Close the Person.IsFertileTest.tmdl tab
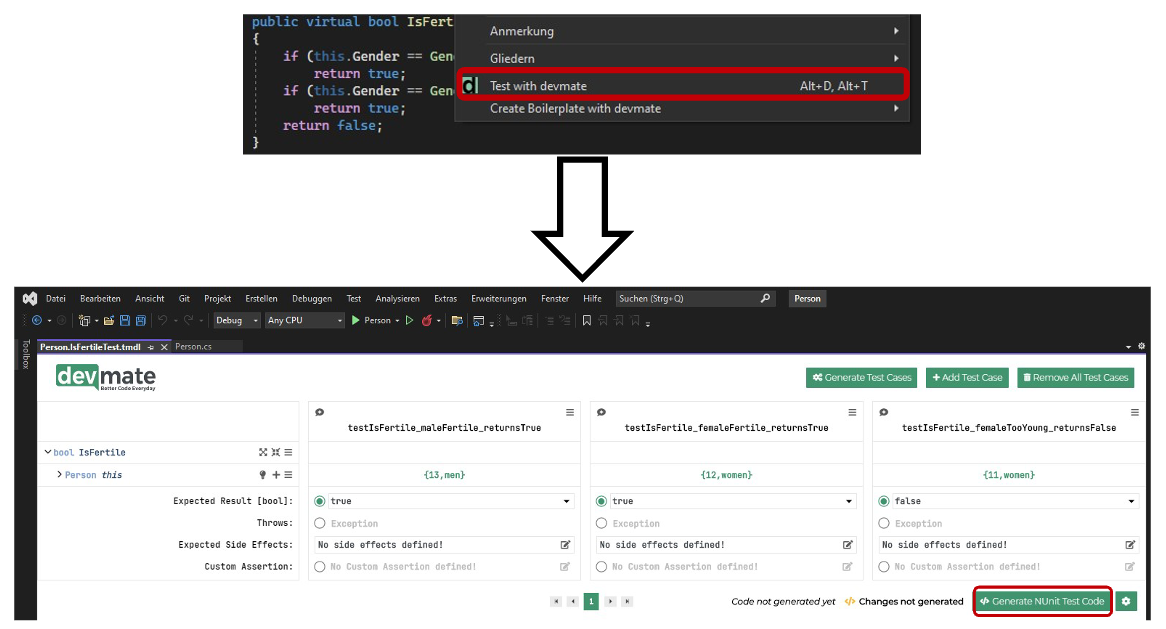1166x629 pixels. coord(164,347)
